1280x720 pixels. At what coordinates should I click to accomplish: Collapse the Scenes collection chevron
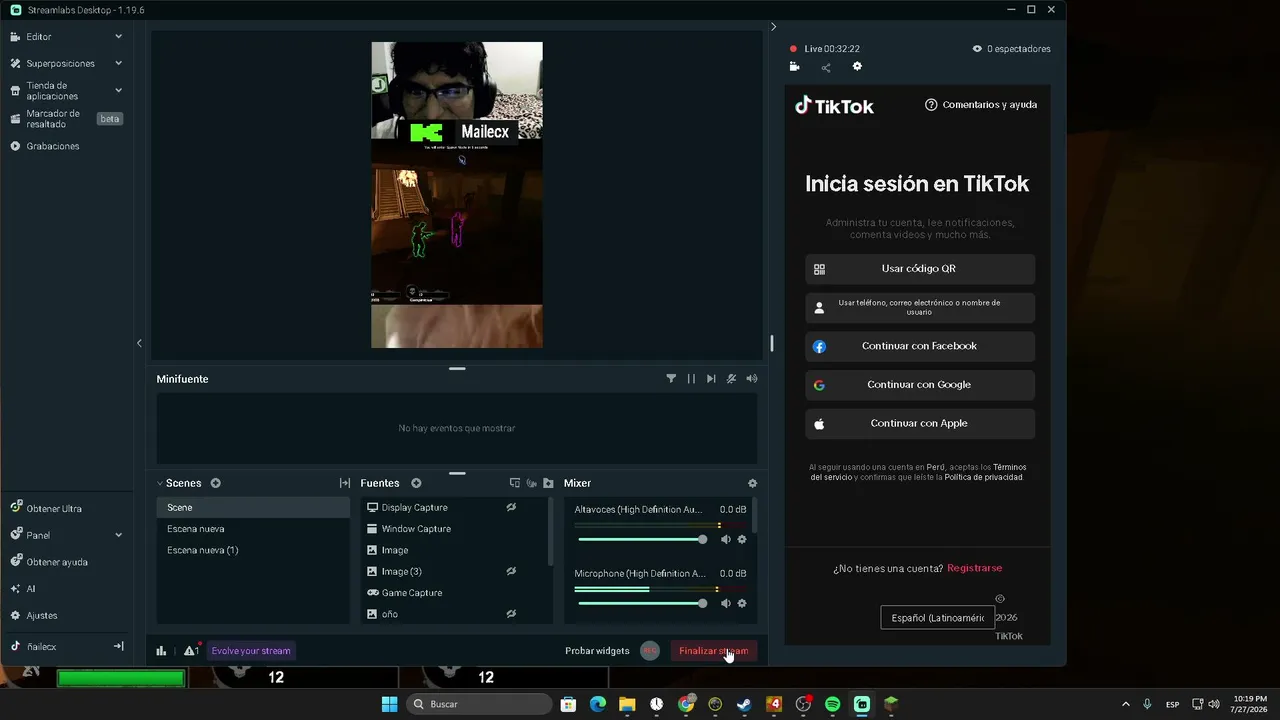coord(160,483)
